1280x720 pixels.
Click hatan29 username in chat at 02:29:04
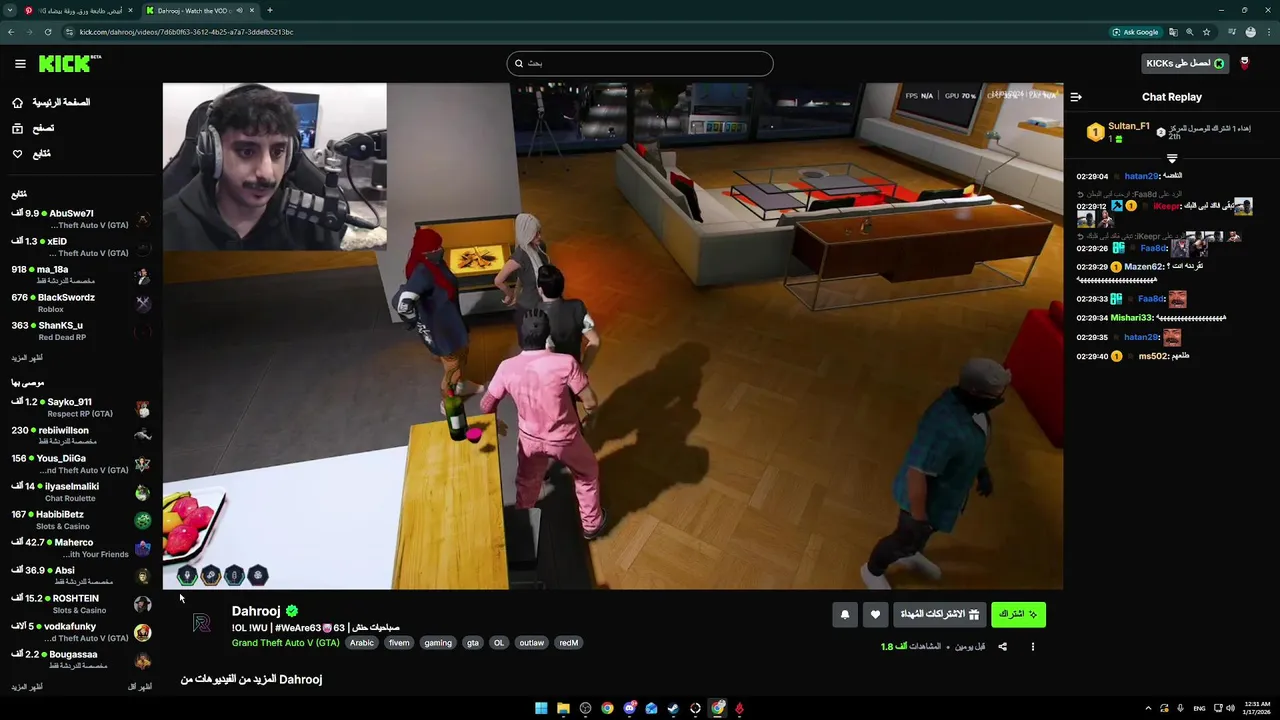pyautogui.click(x=1141, y=176)
